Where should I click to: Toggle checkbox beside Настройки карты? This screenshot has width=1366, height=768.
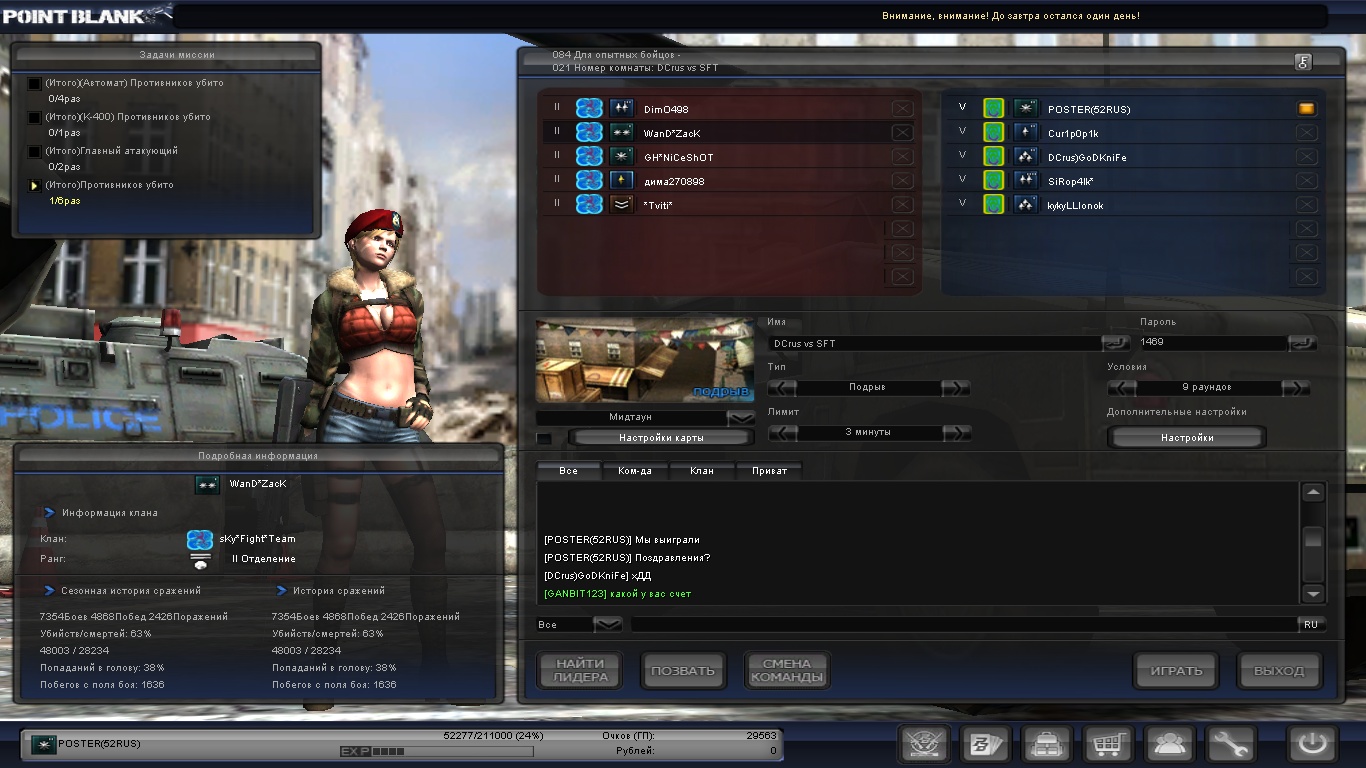(x=543, y=438)
